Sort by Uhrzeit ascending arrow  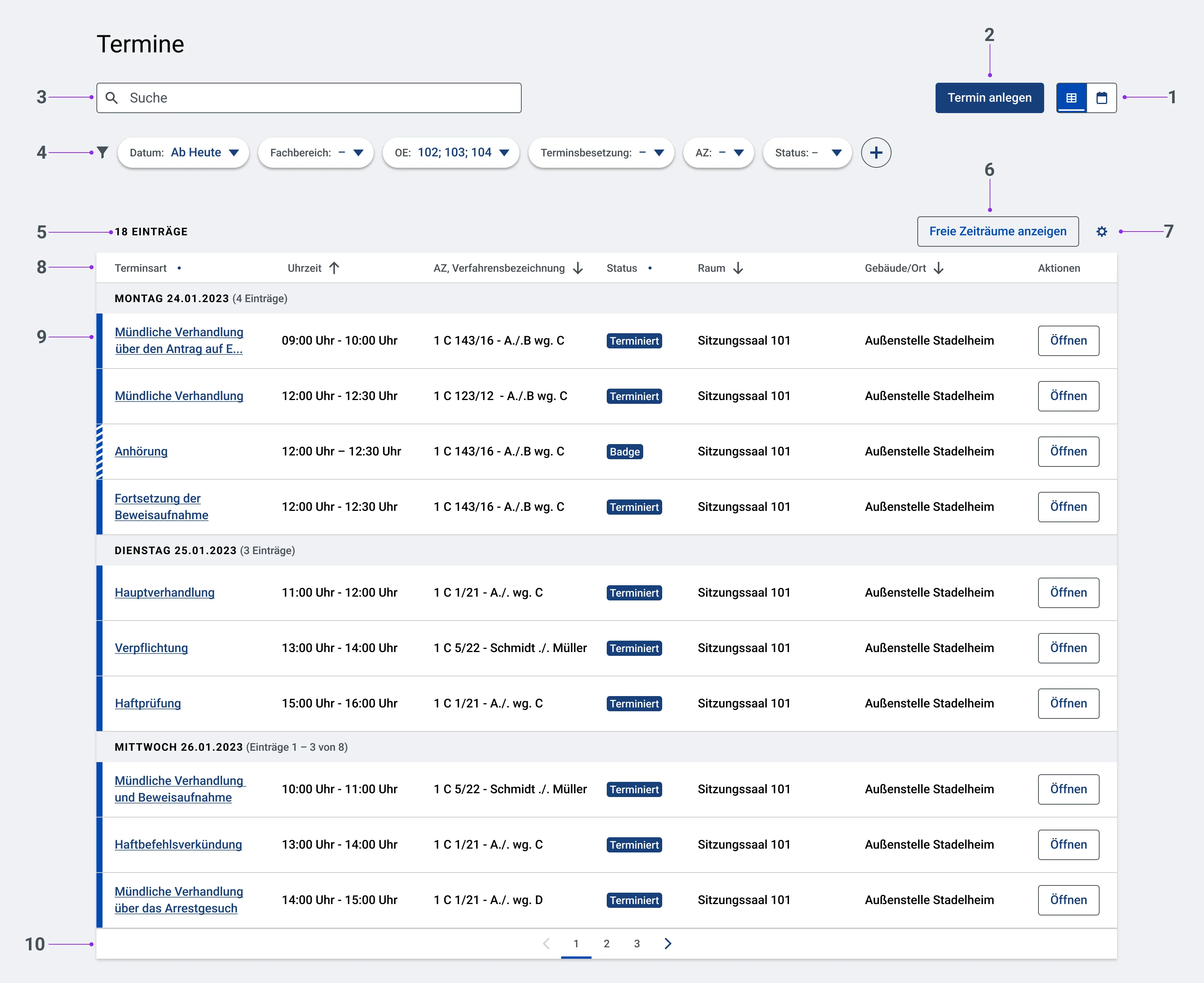pyautogui.click(x=334, y=268)
